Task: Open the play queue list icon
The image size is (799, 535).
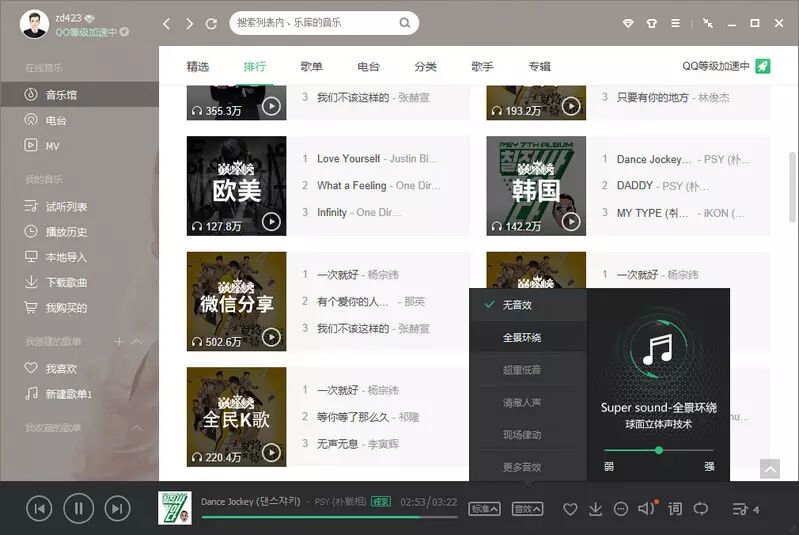Action: (x=740, y=509)
